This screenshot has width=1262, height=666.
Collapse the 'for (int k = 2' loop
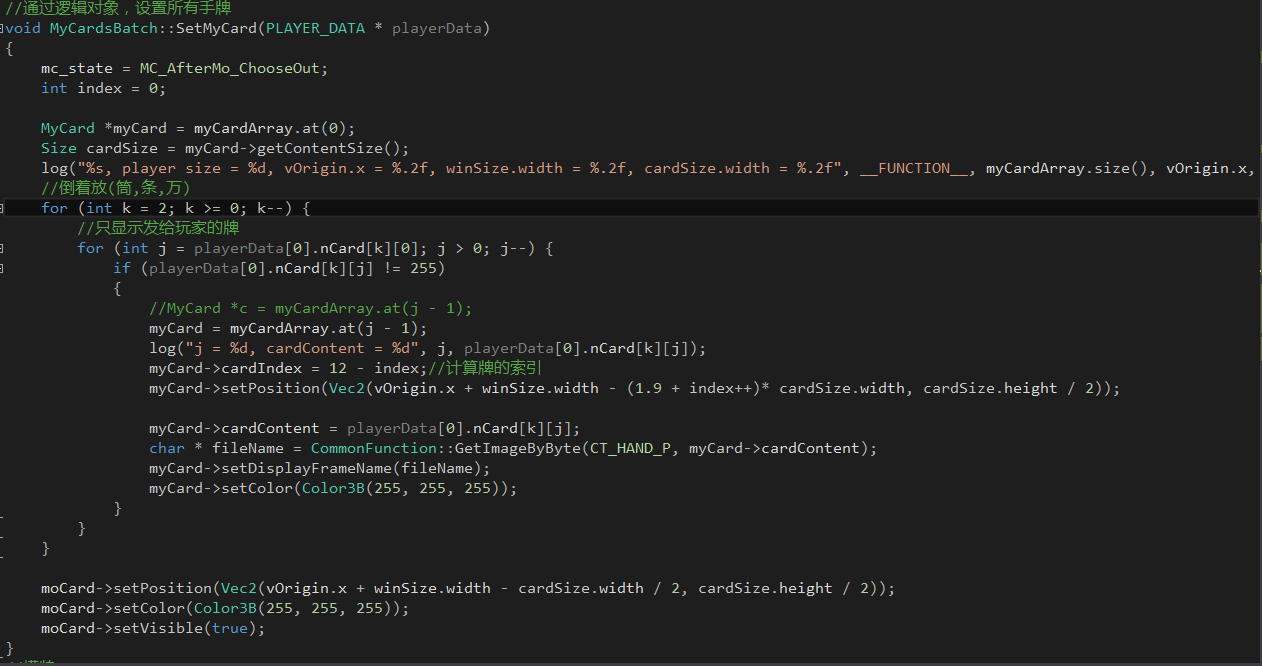(3, 208)
